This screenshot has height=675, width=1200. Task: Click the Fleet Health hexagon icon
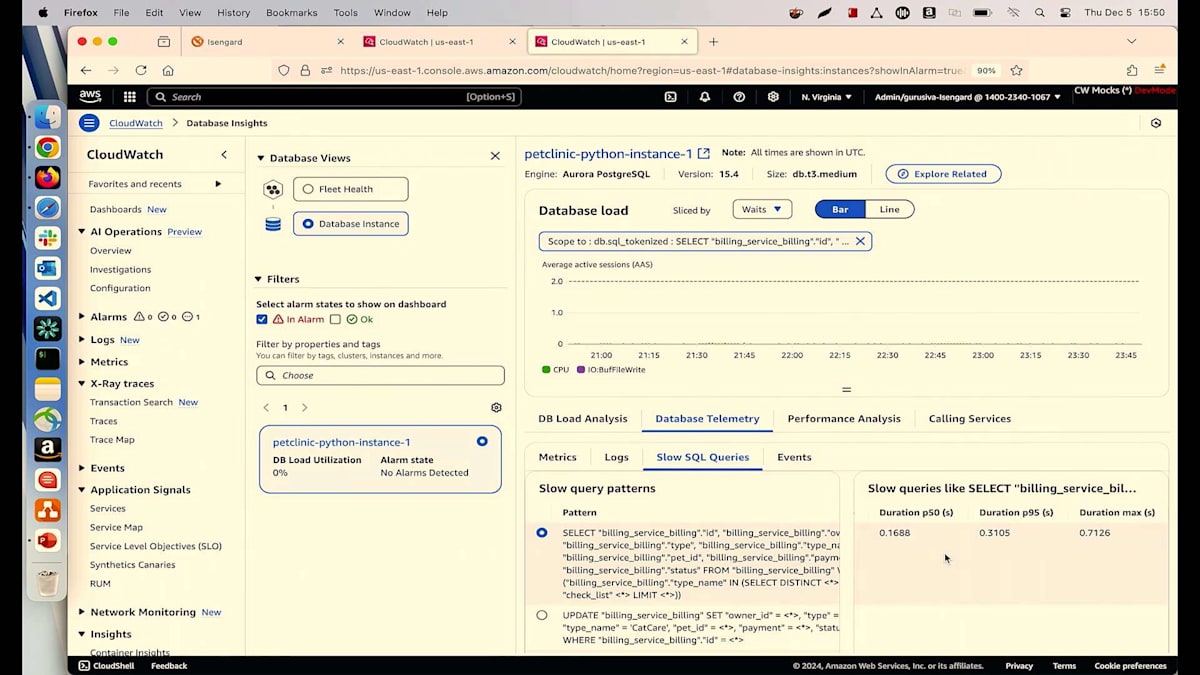pyautogui.click(x=273, y=189)
